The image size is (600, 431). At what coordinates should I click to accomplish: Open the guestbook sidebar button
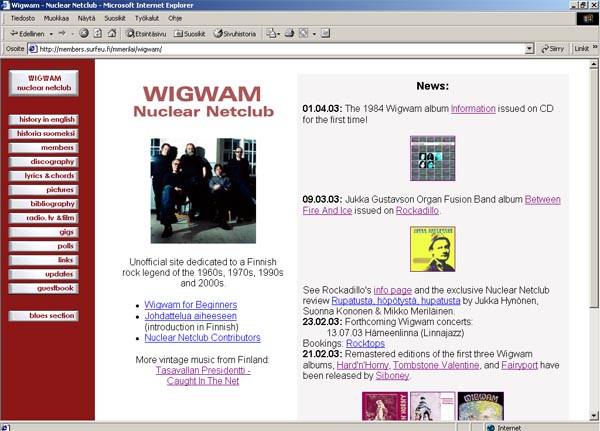coord(44,289)
